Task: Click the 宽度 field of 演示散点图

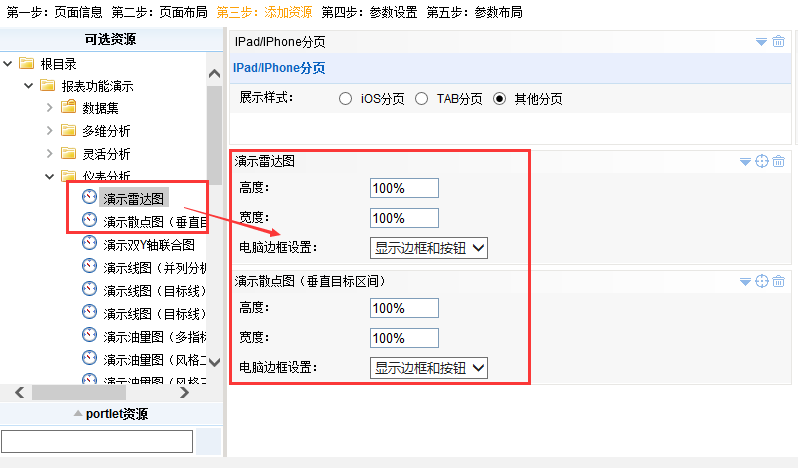Action: [404, 338]
